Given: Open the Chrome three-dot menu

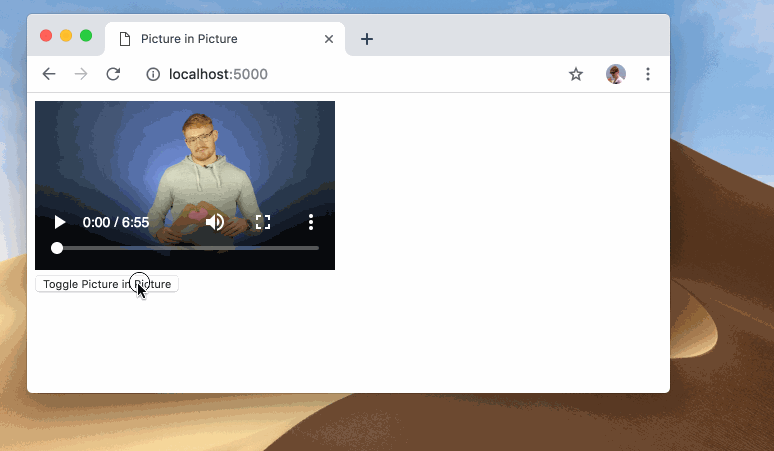Looking at the screenshot, I should (648, 74).
